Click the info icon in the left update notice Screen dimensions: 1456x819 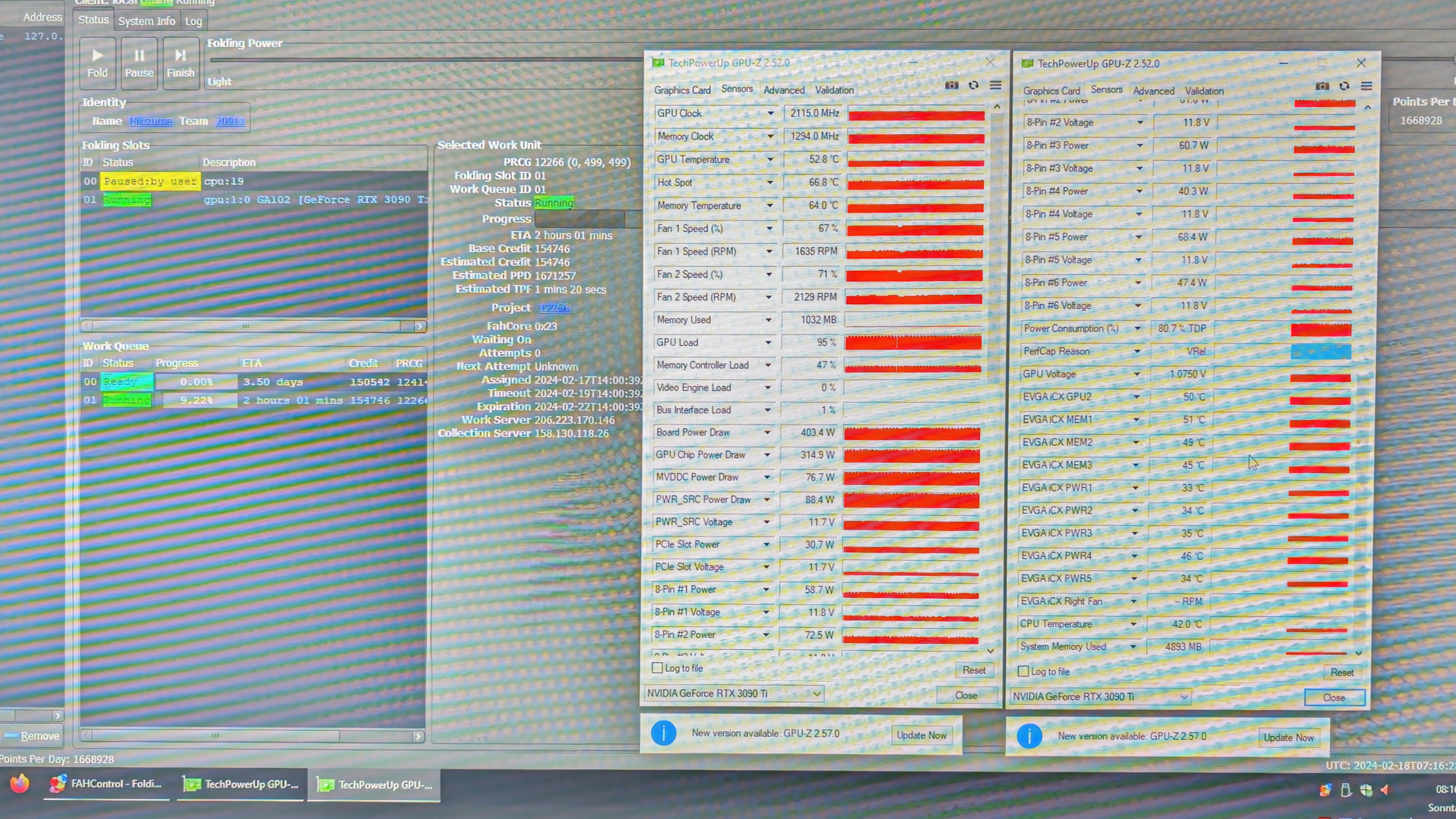[x=664, y=733]
